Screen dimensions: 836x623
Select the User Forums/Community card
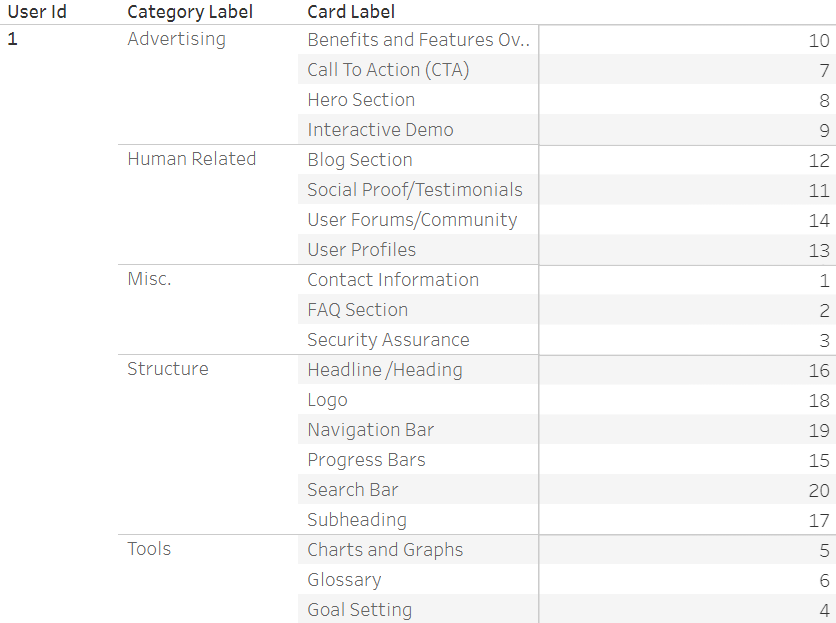412,220
